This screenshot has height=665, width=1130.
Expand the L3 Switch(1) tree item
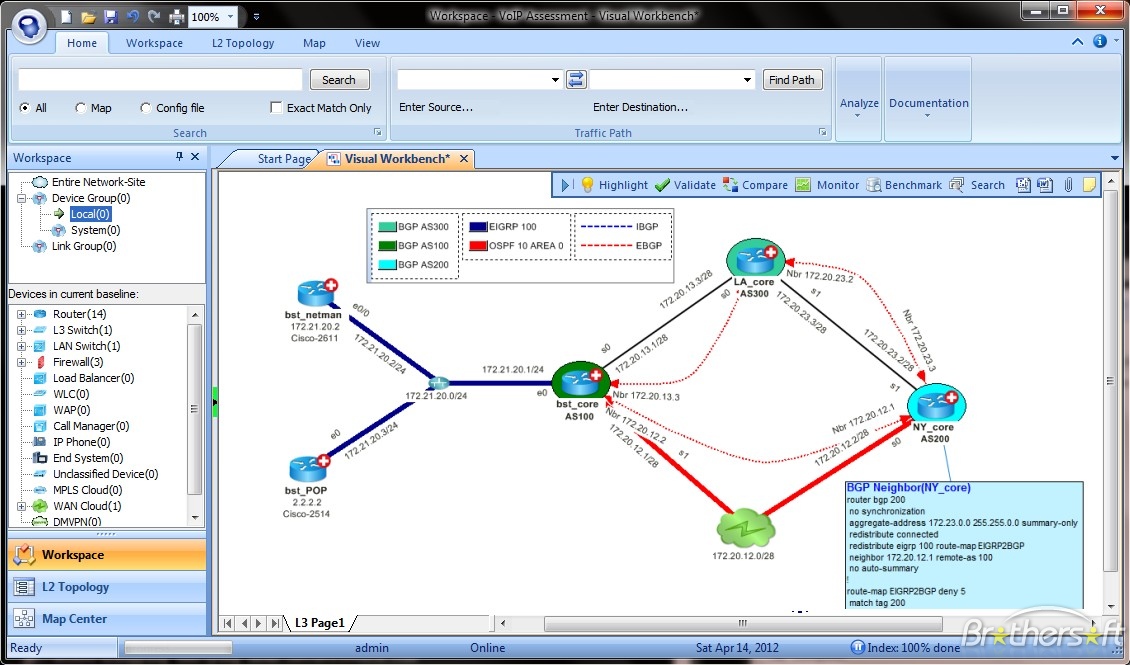[21, 329]
